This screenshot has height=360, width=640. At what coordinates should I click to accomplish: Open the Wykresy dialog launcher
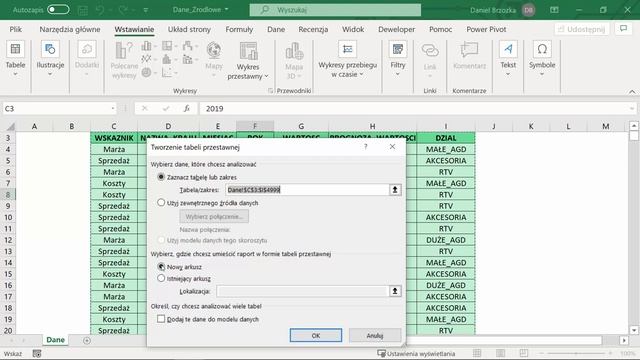click(x=270, y=91)
